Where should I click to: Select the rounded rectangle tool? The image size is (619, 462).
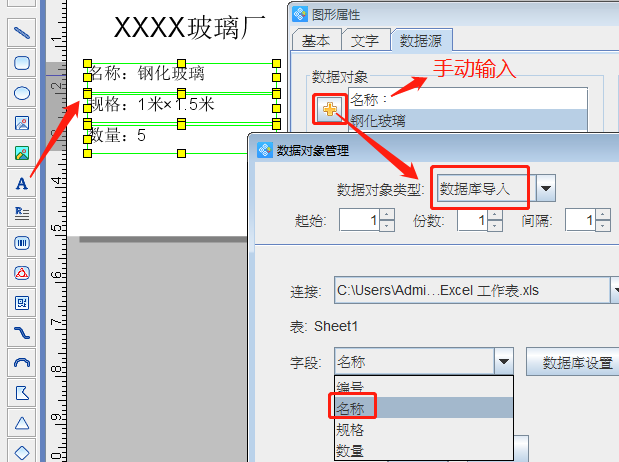point(22,63)
